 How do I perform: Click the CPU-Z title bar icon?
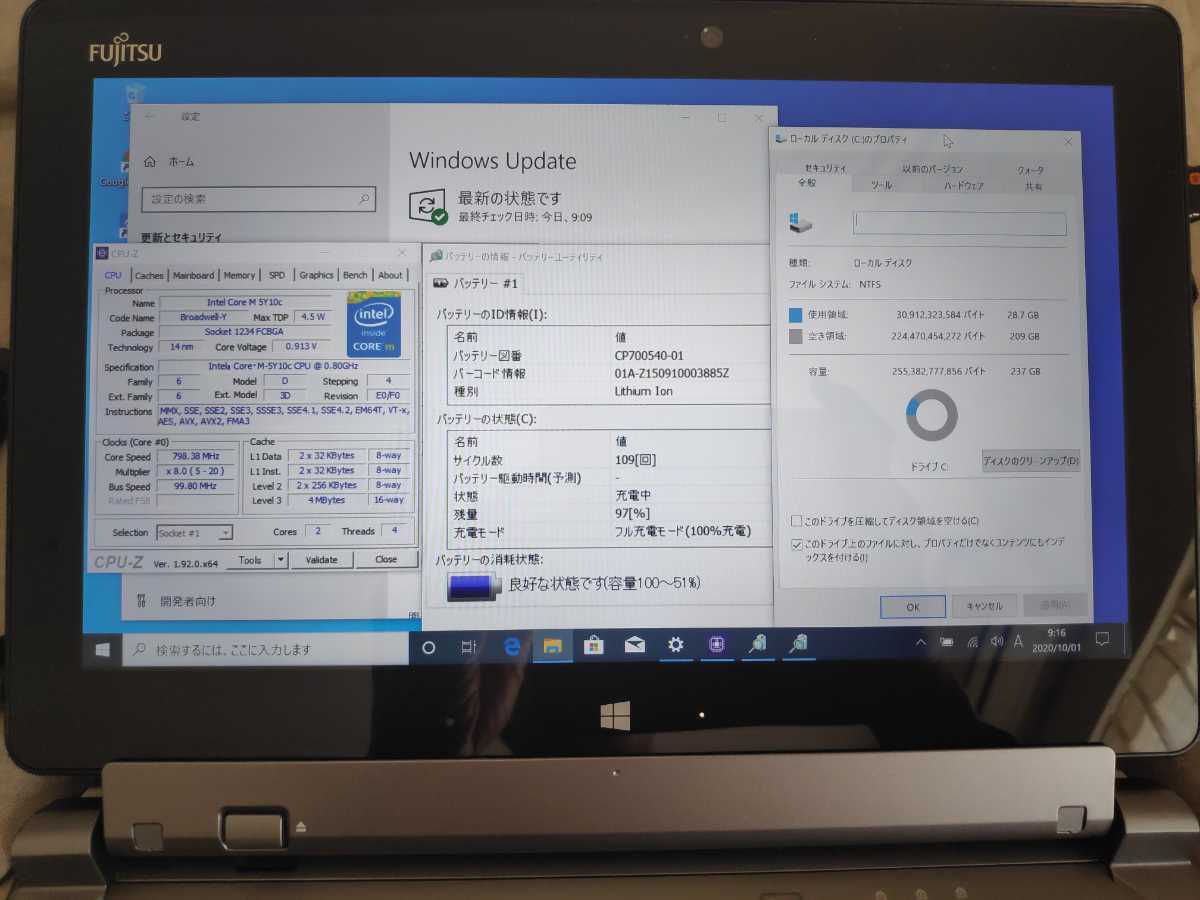click(102, 254)
